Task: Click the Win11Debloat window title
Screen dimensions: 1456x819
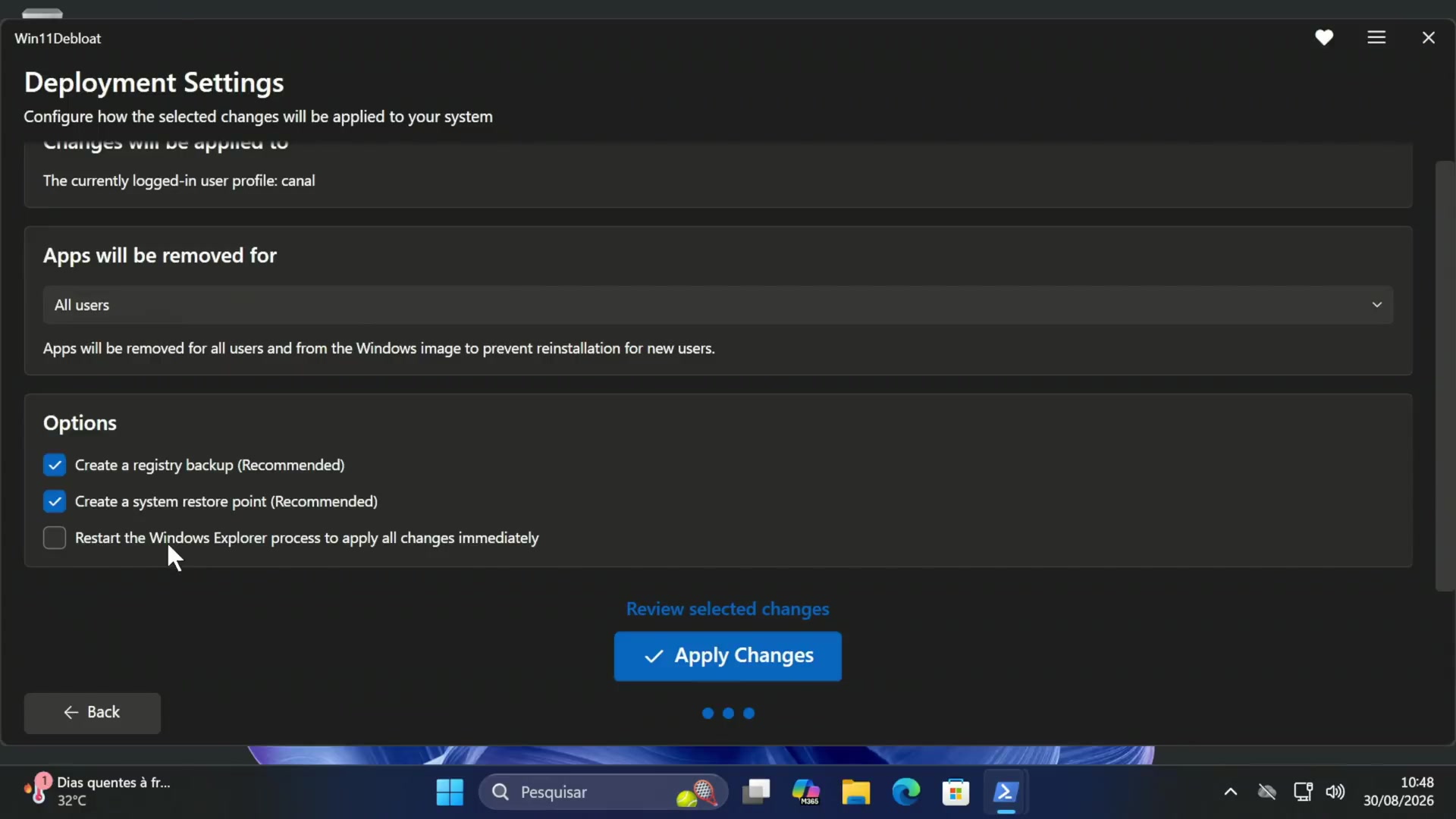Action: [58, 39]
